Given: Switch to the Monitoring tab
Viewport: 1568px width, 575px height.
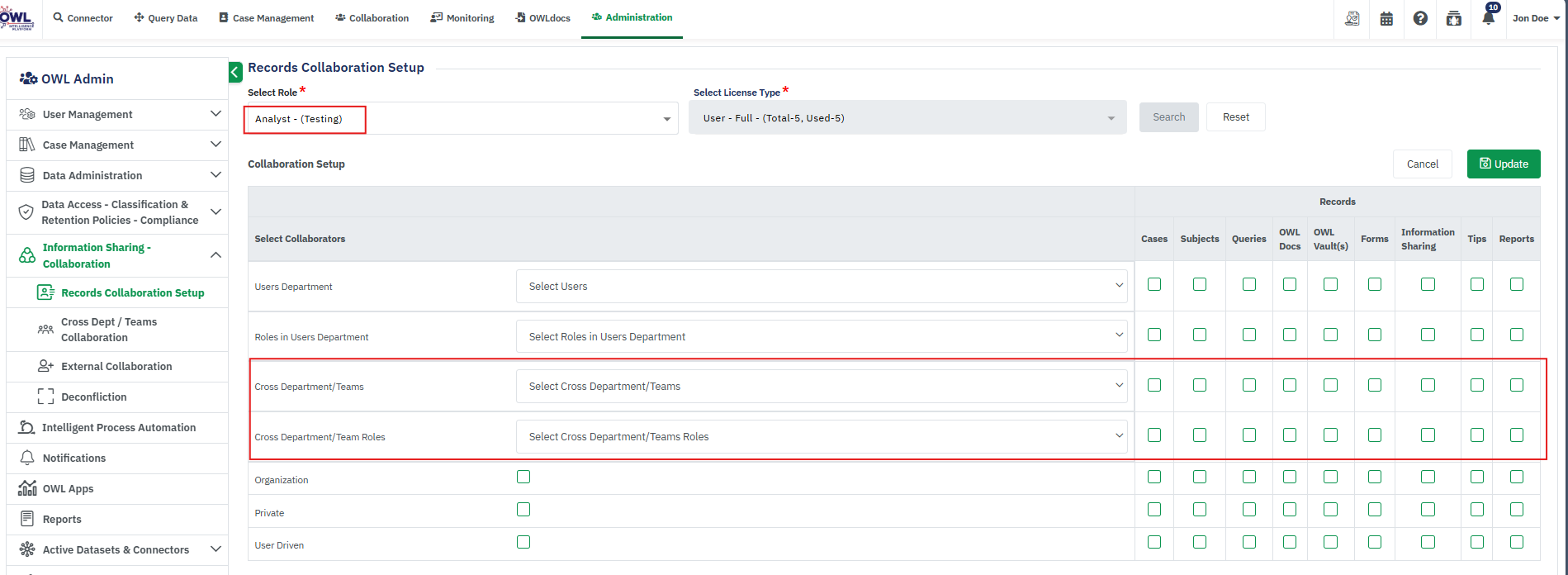Looking at the screenshot, I should coord(462,18).
